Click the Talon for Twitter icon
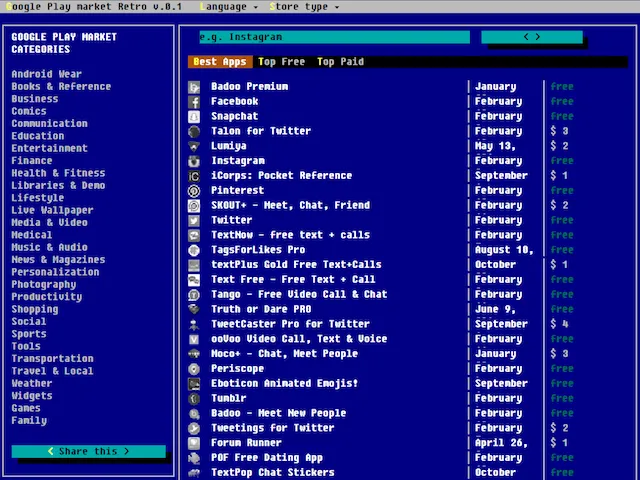 194,131
